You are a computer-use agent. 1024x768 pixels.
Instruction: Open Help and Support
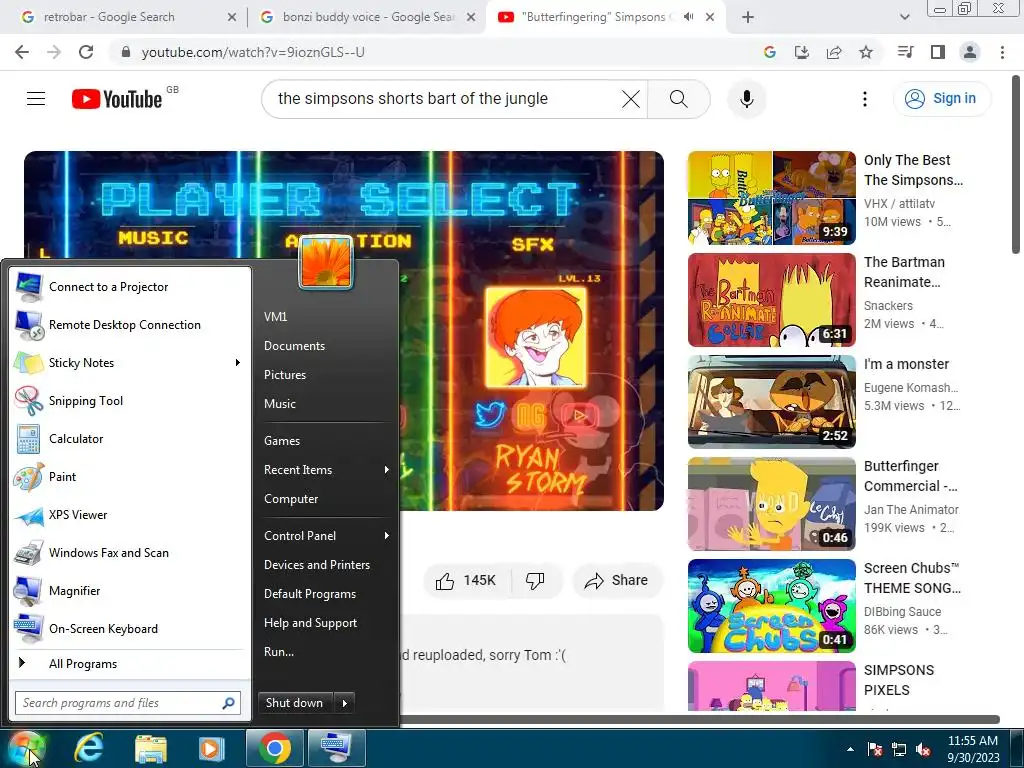[x=310, y=623]
